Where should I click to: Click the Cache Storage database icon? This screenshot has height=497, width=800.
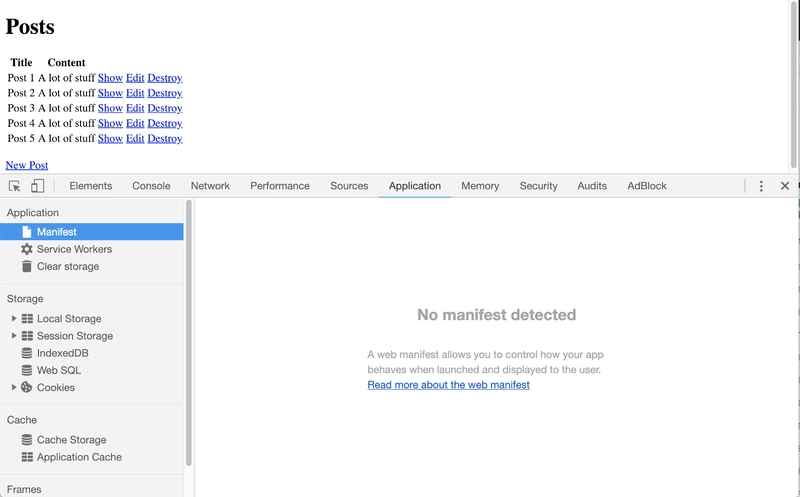27,440
